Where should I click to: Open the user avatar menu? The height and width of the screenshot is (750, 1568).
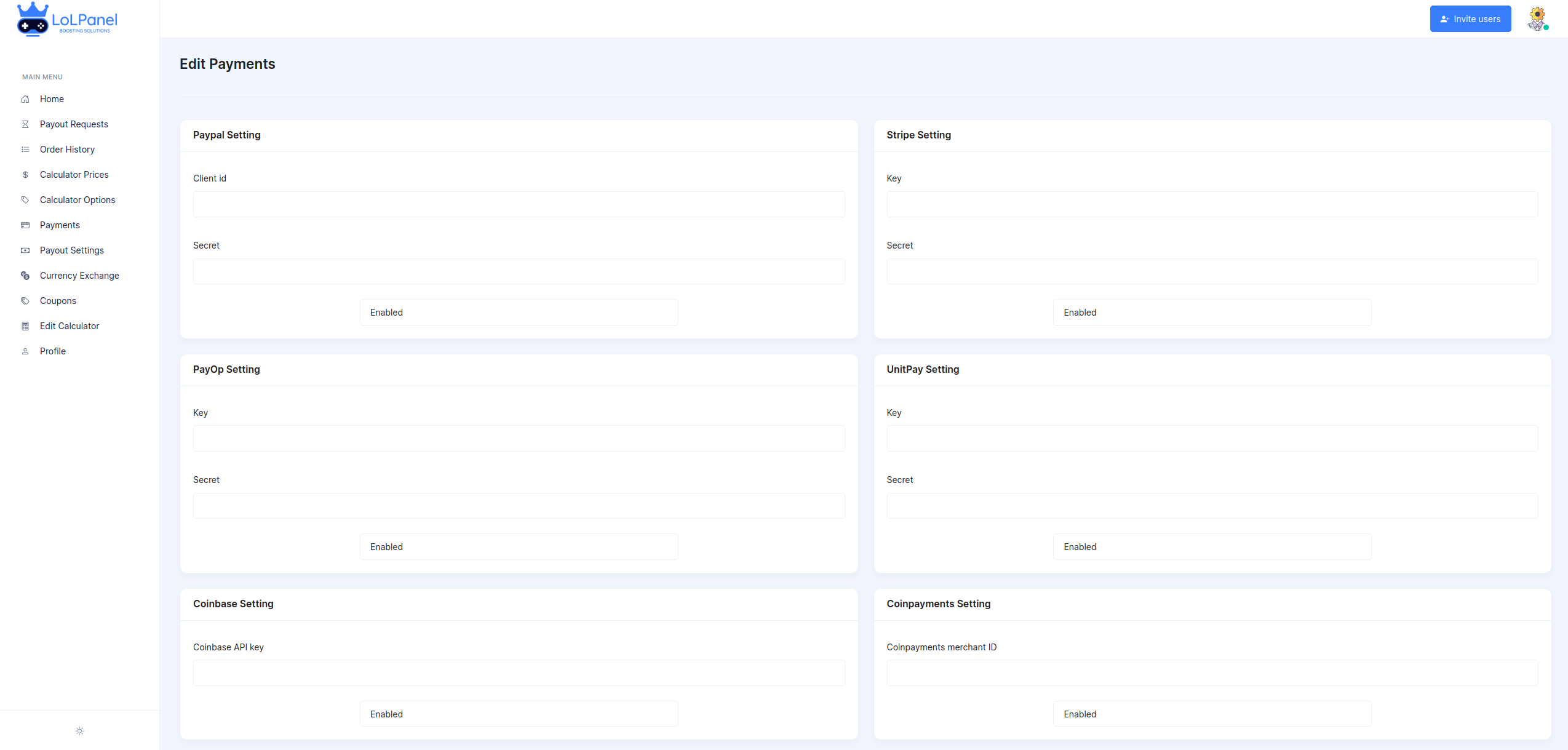(x=1537, y=18)
